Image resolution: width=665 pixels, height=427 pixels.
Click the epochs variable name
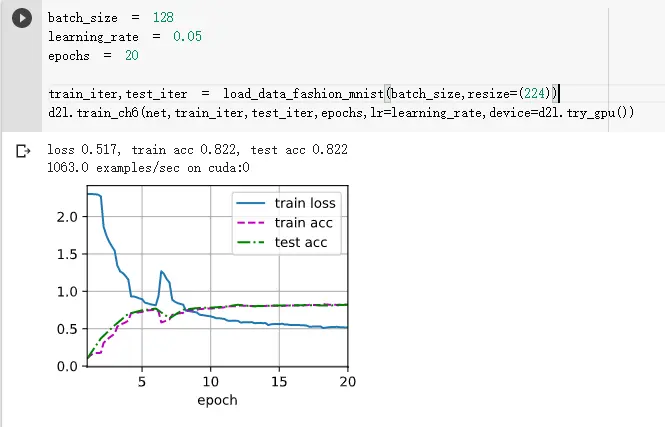69,56
